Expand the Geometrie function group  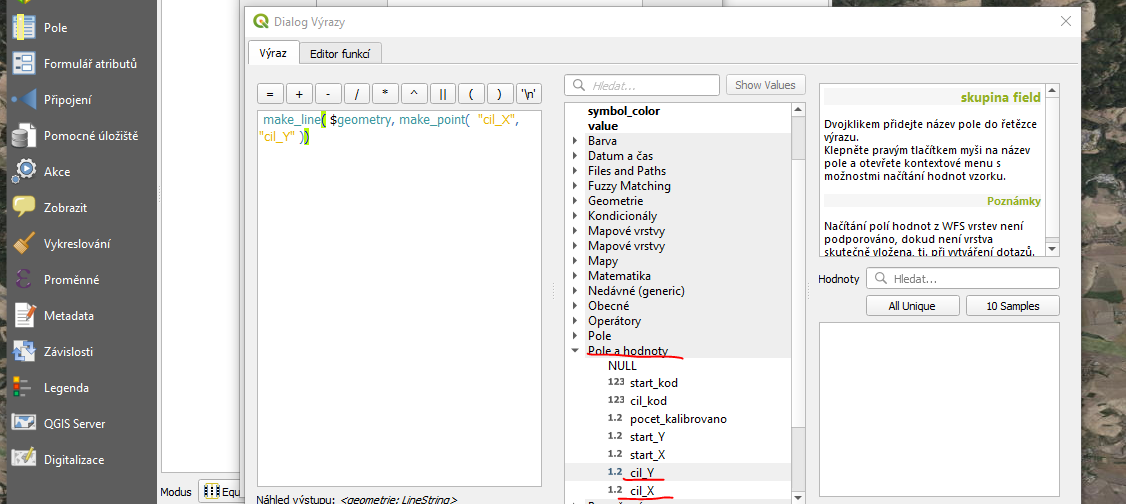pos(575,201)
